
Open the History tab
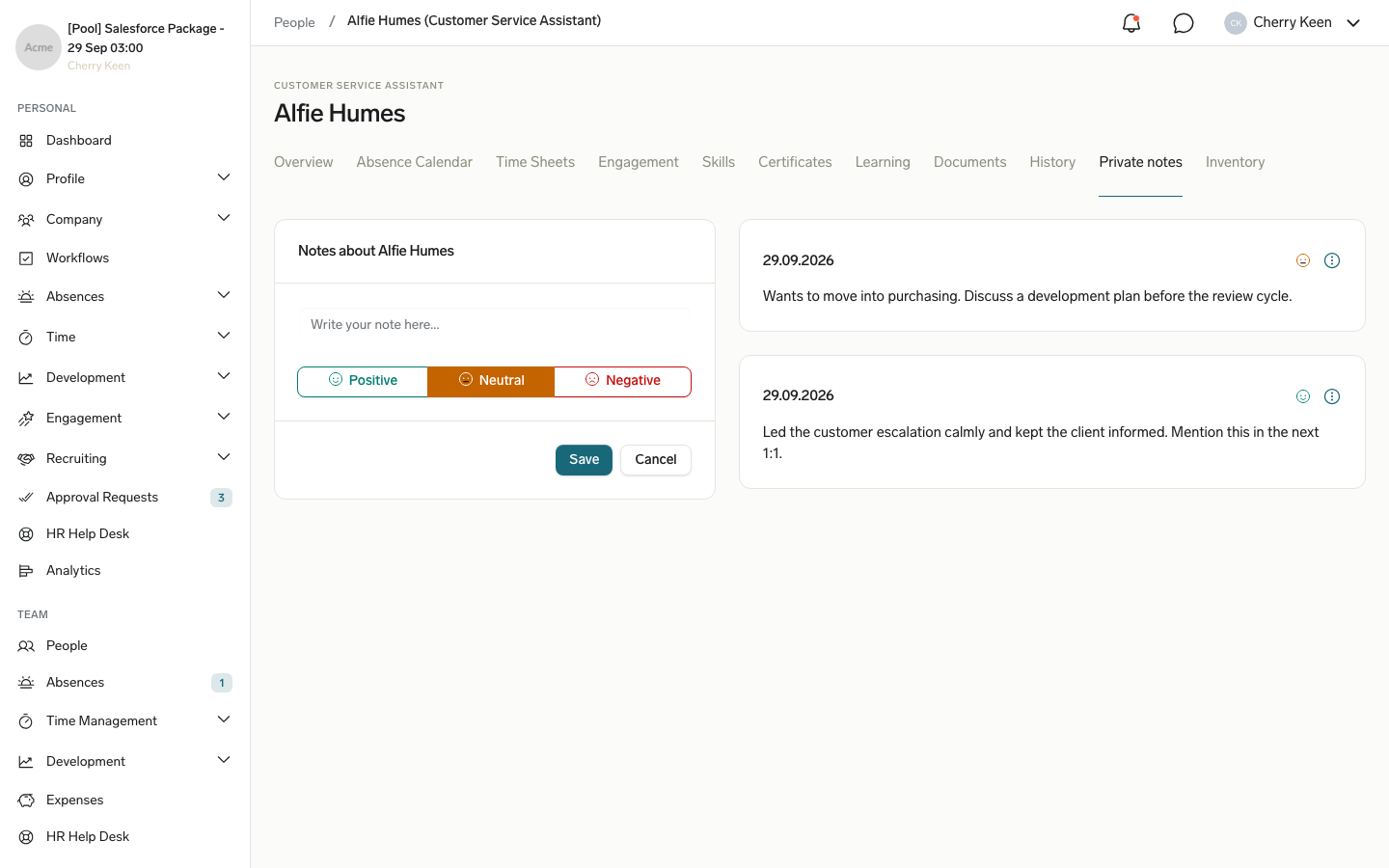click(1052, 162)
